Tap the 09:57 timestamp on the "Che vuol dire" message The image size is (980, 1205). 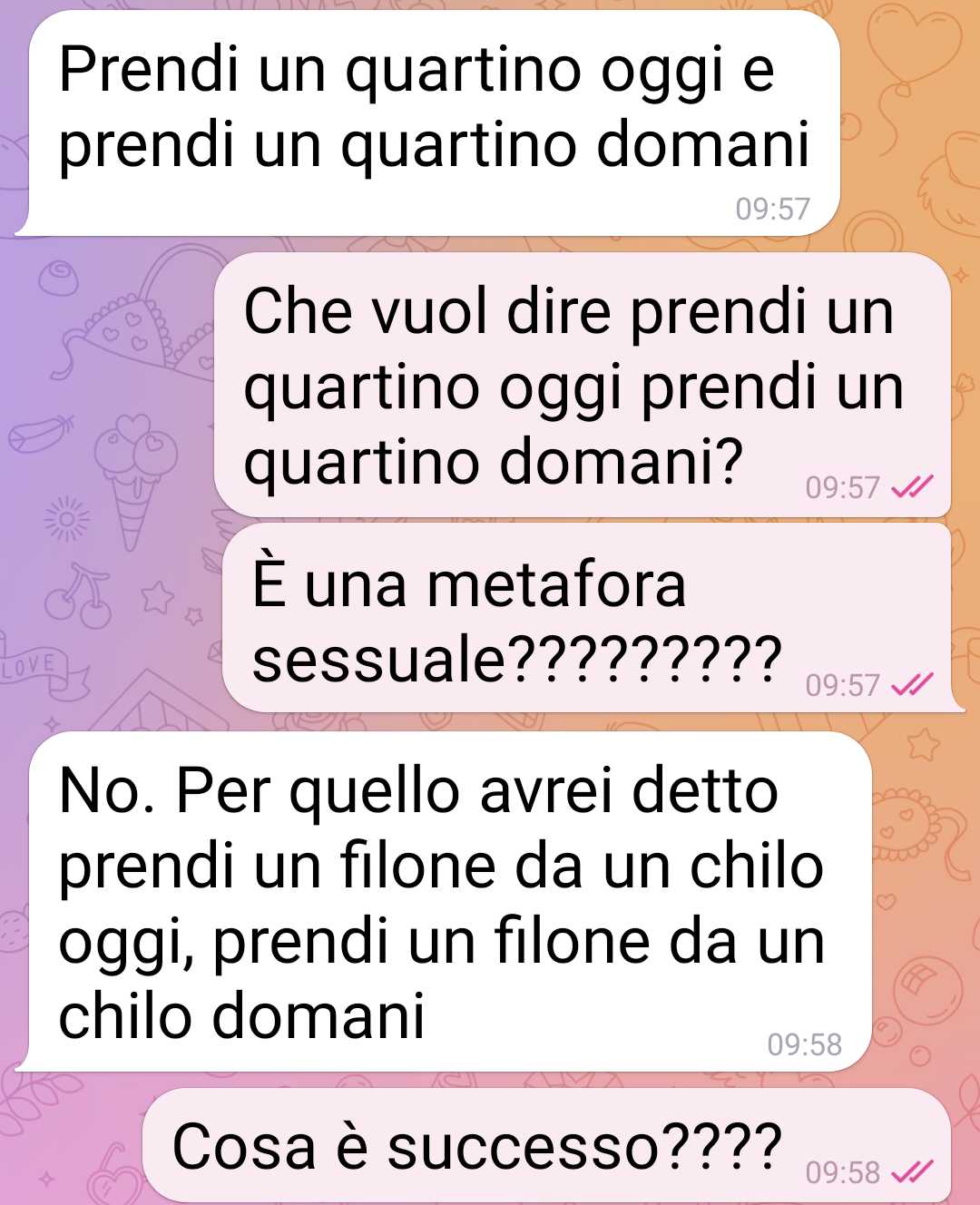[x=843, y=488]
